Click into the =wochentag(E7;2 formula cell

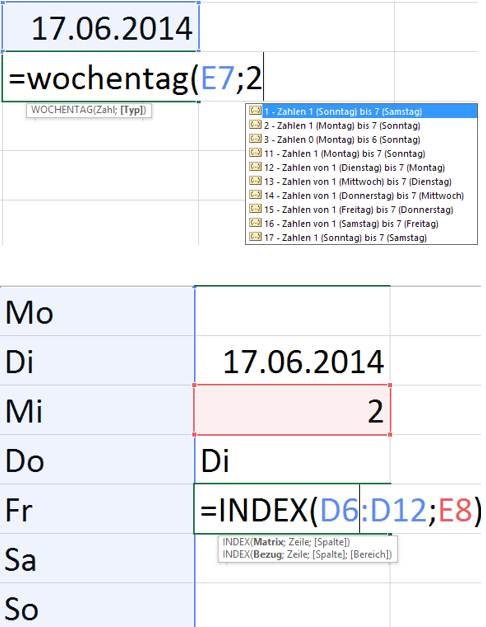click(100, 77)
